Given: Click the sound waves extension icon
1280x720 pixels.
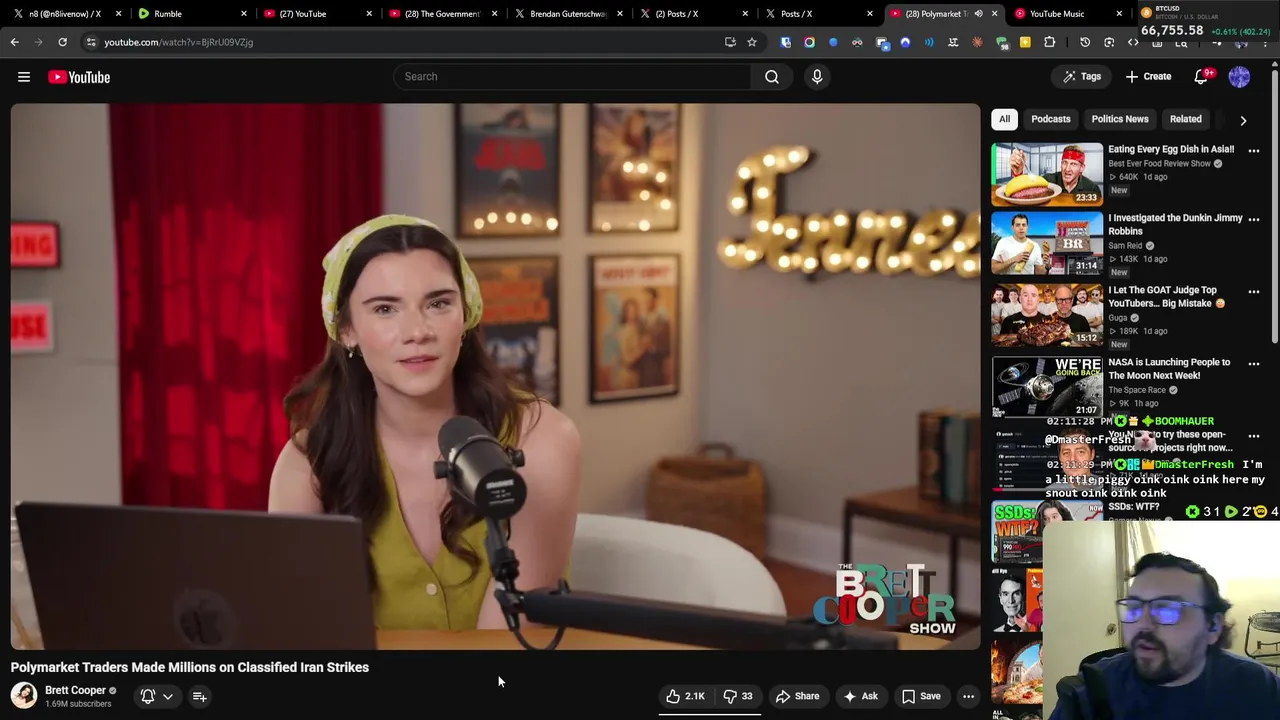Looking at the screenshot, I should (929, 42).
